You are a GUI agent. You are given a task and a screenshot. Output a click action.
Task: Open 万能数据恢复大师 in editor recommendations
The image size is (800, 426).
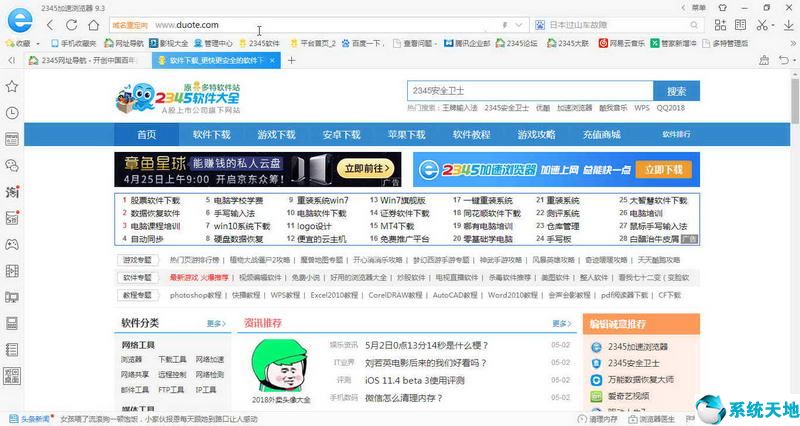[x=640, y=380]
